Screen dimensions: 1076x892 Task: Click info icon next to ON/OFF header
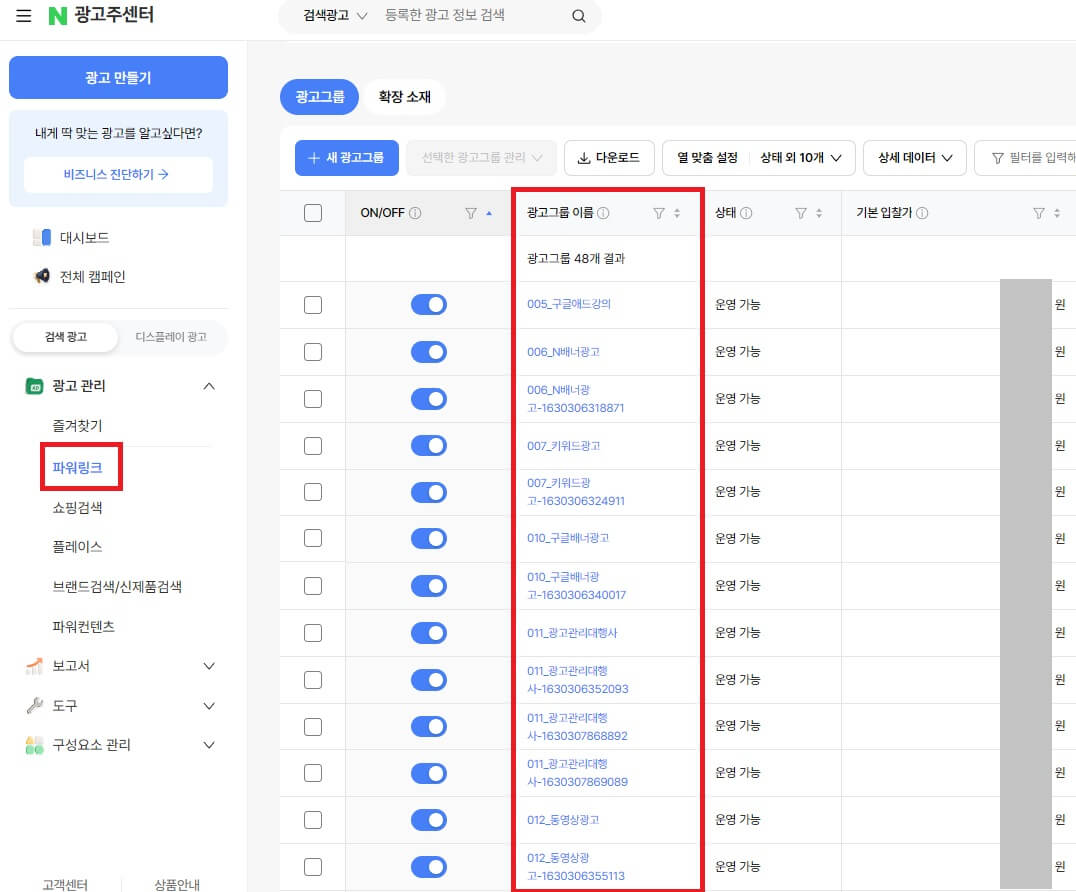[x=415, y=213]
